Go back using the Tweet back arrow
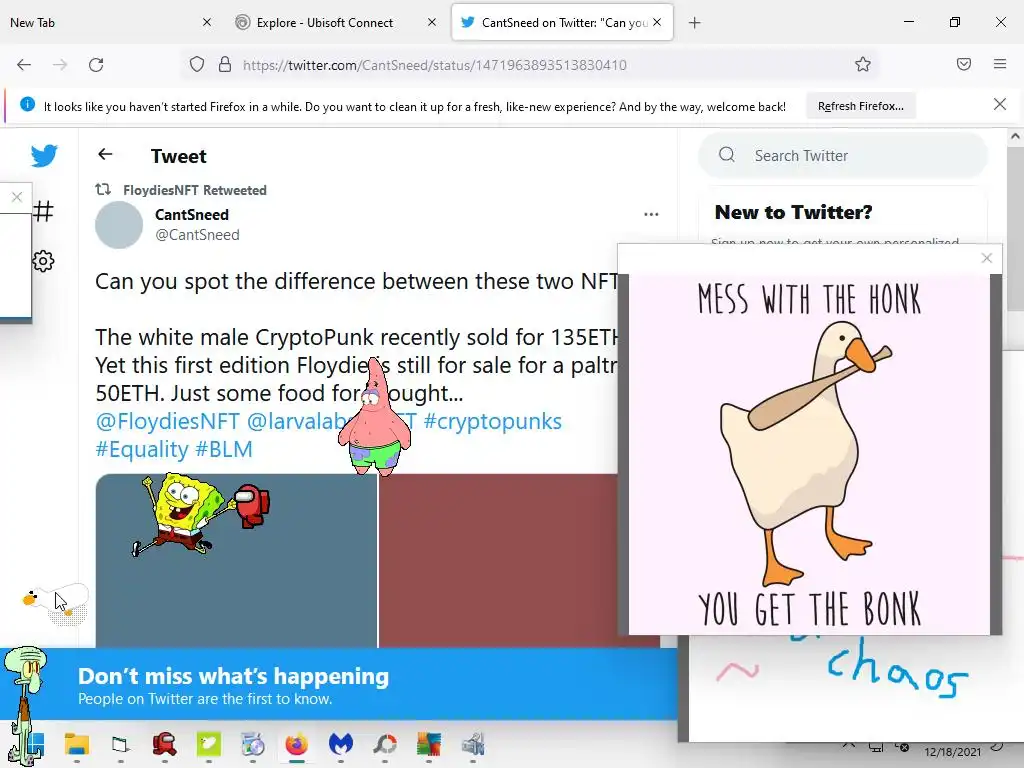Viewport: 1024px width, 768px height. (x=105, y=154)
